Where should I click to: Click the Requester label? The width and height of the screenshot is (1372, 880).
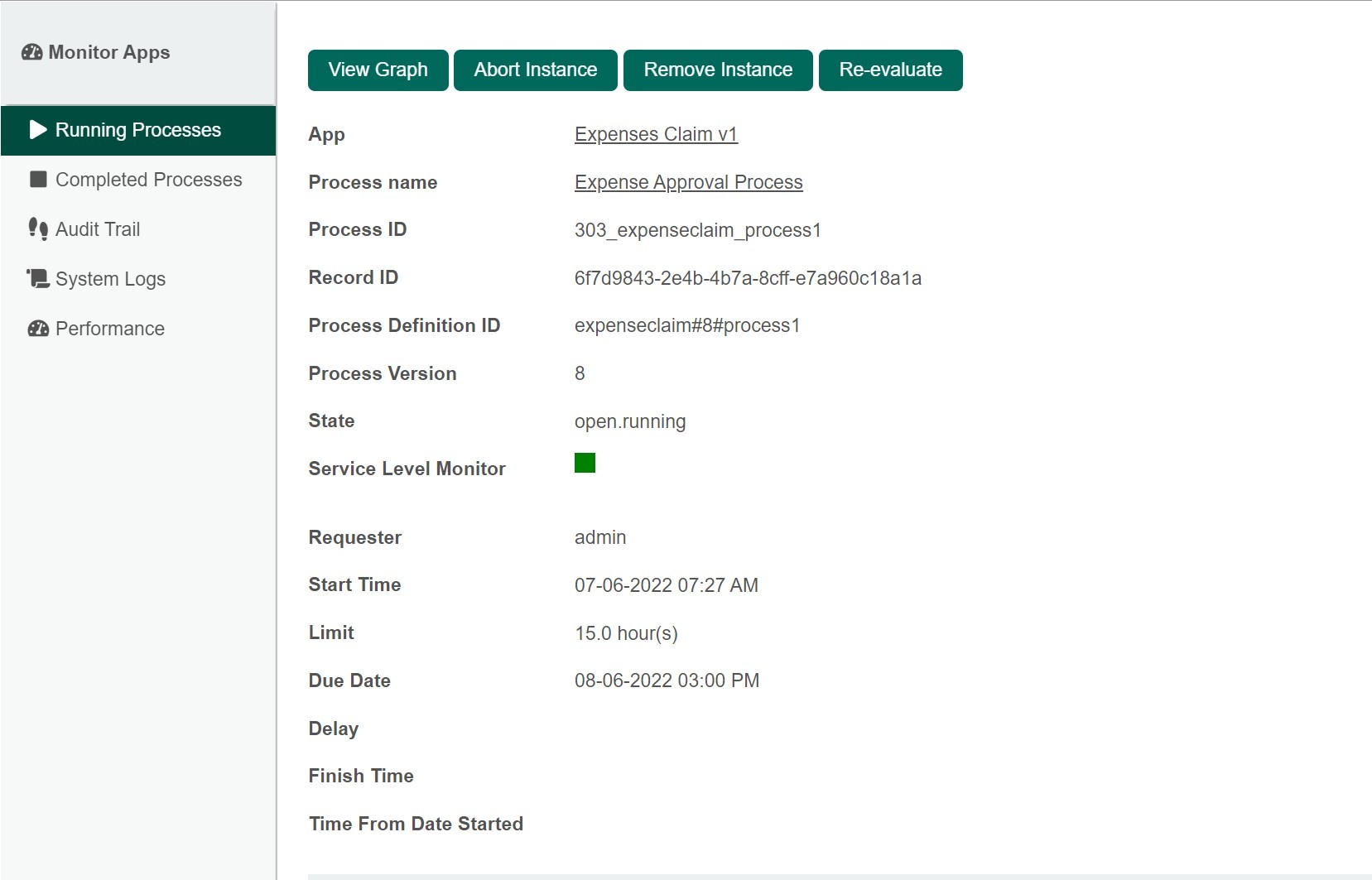[x=355, y=537]
